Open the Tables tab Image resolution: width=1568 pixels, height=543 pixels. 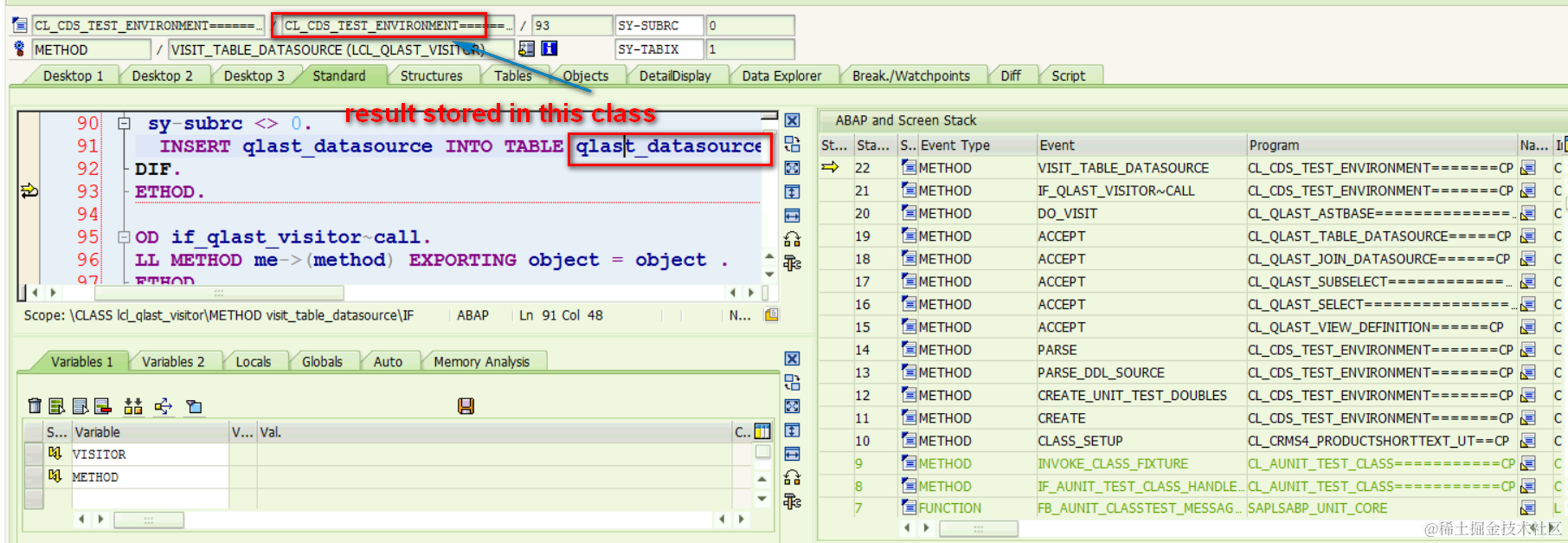(513, 75)
